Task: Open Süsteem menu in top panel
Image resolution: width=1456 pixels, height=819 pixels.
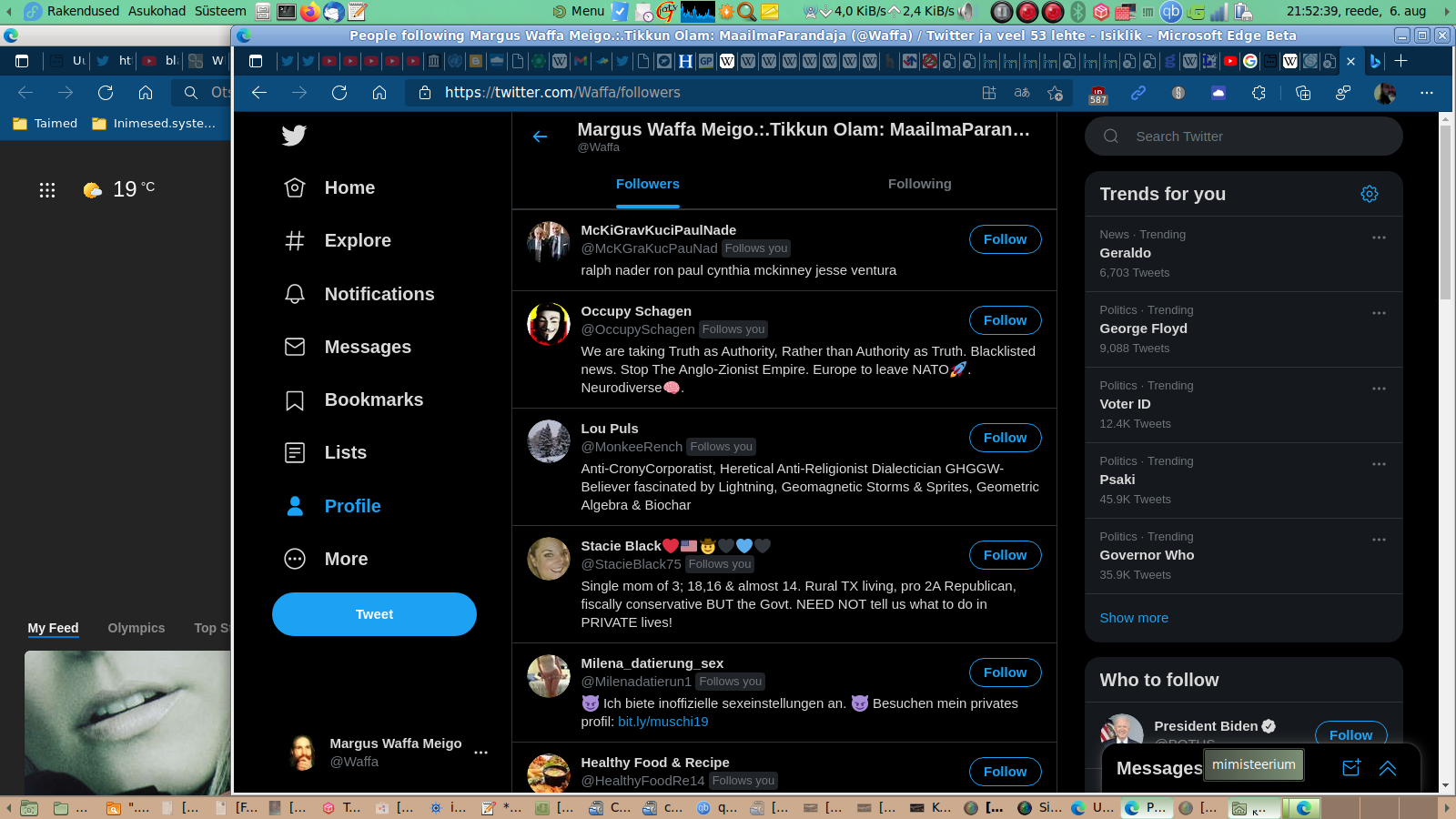Action: (x=220, y=11)
